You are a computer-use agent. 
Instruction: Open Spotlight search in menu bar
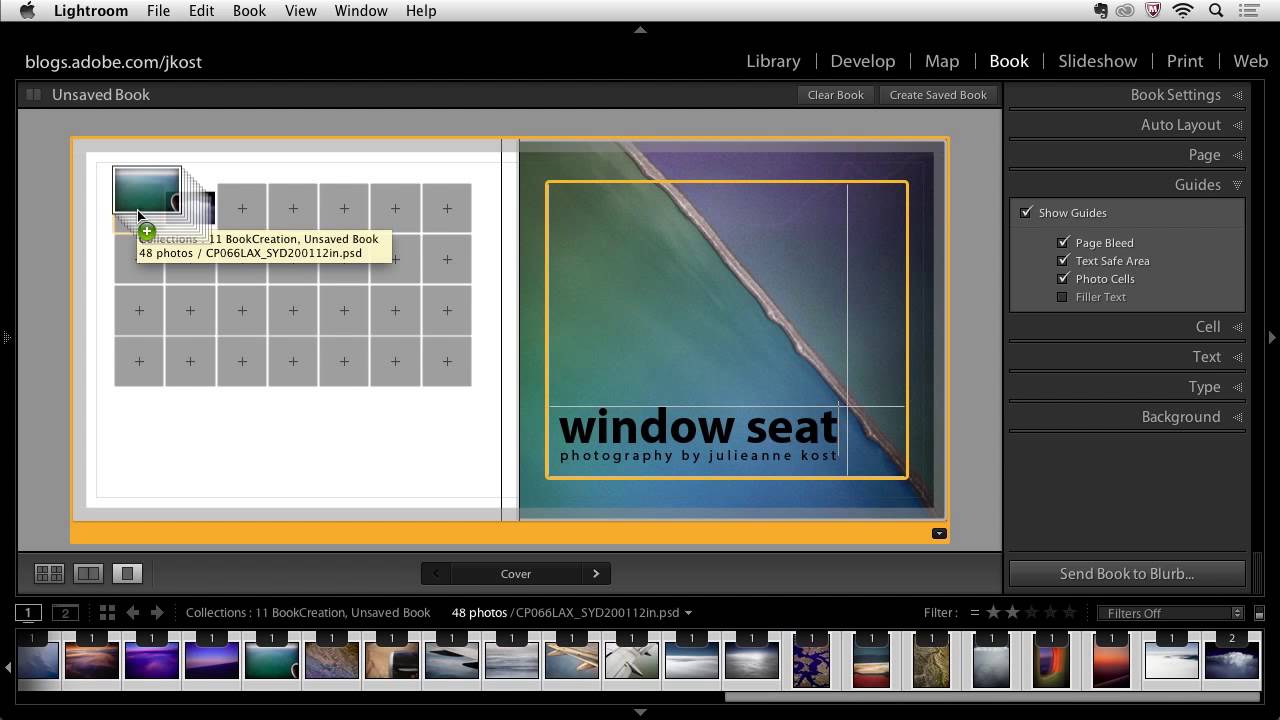click(x=1216, y=11)
